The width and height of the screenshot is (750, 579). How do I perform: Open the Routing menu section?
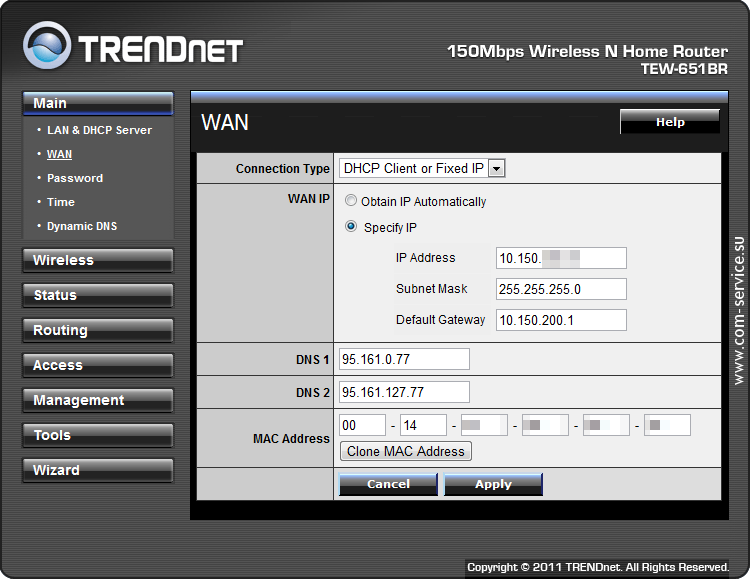(x=98, y=330)
